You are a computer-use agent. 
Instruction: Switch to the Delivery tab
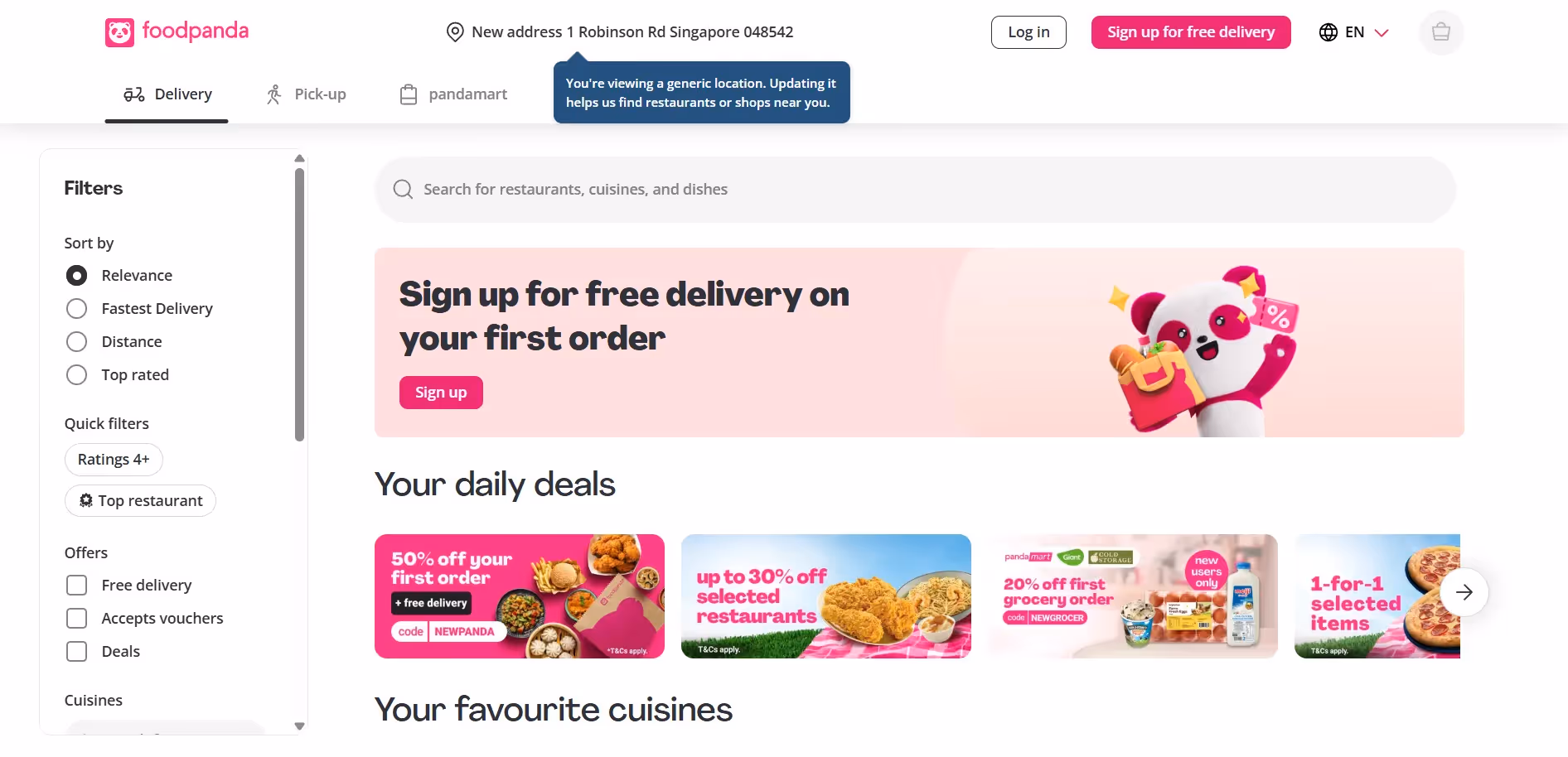(167, 94)
